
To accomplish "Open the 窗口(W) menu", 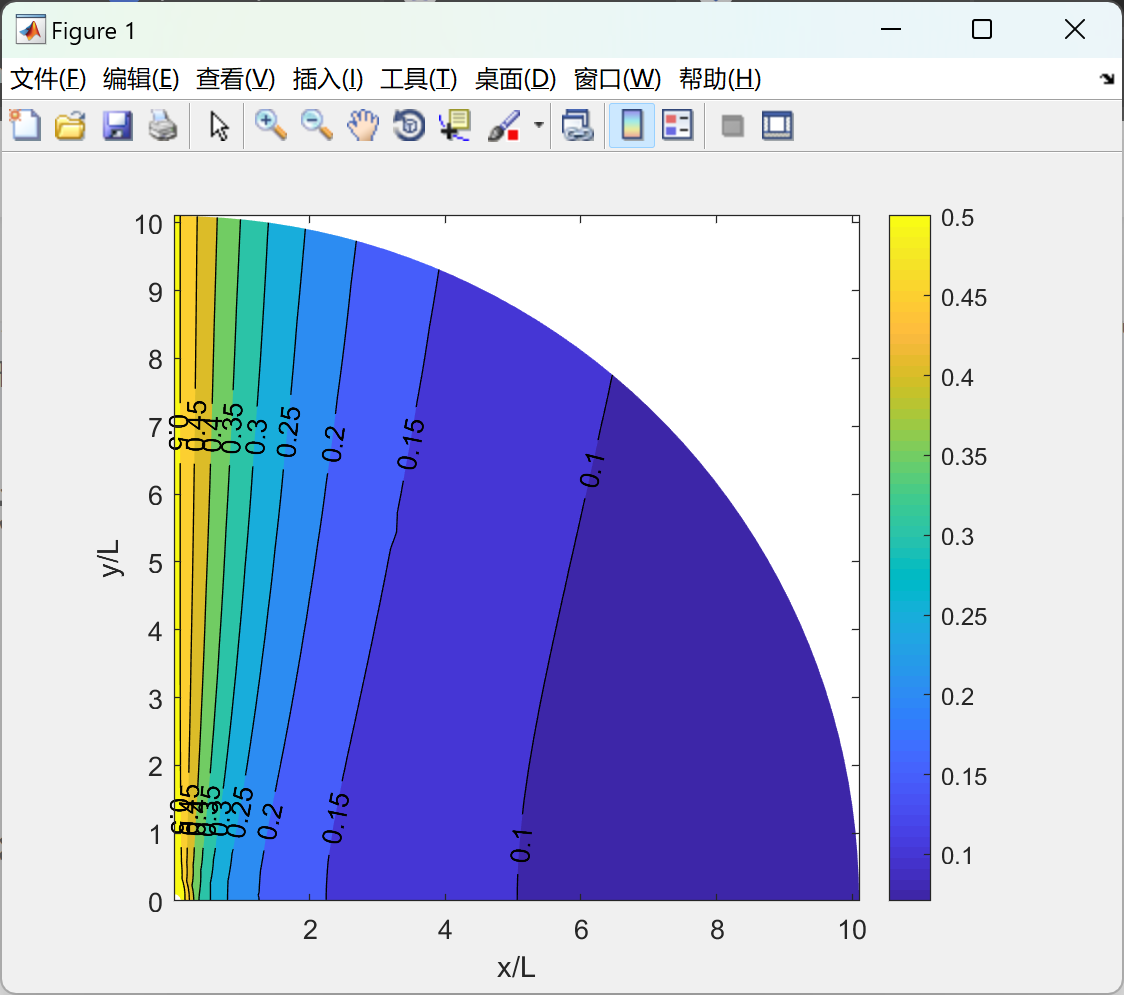I will (617, 79).
